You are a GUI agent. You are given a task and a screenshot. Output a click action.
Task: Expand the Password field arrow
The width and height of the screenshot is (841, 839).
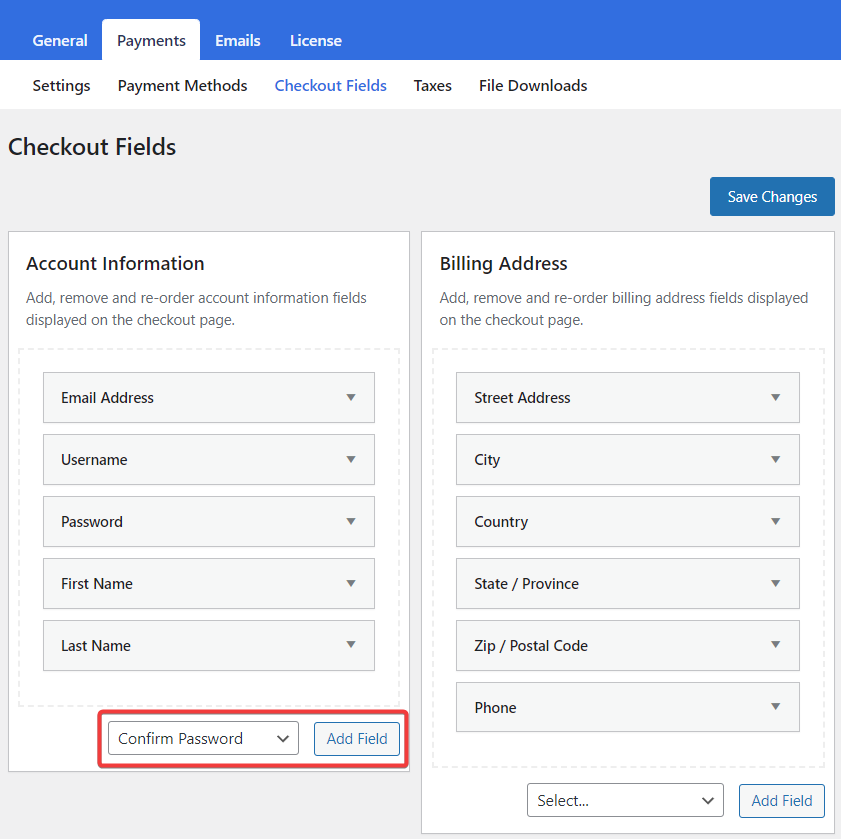(351, 521)
